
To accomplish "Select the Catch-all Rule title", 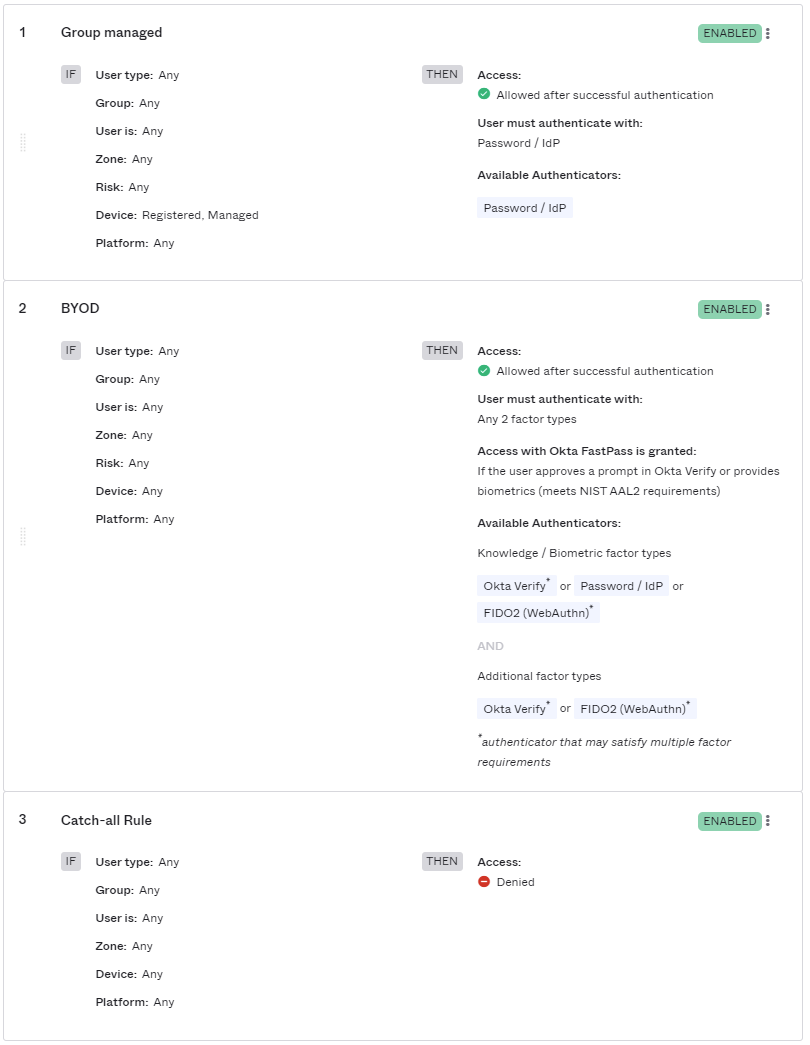I will (x=106, y=820).
